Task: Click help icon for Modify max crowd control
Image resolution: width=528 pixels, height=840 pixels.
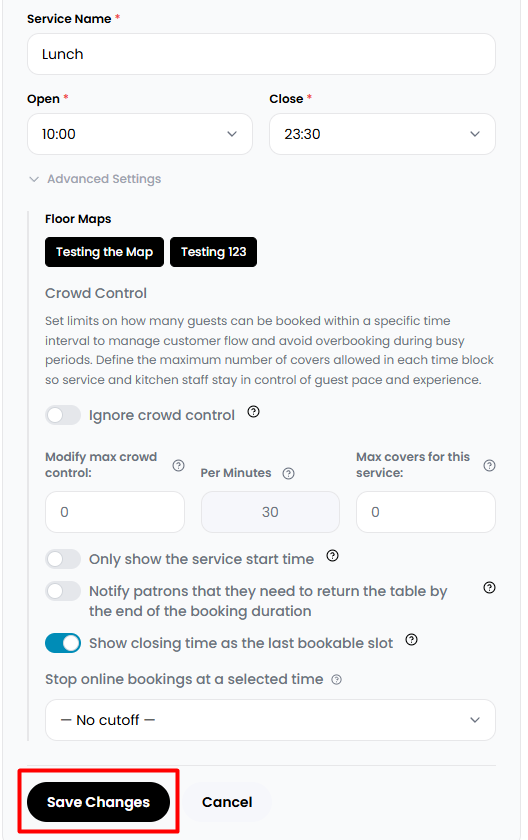Action: pos(178,466)
